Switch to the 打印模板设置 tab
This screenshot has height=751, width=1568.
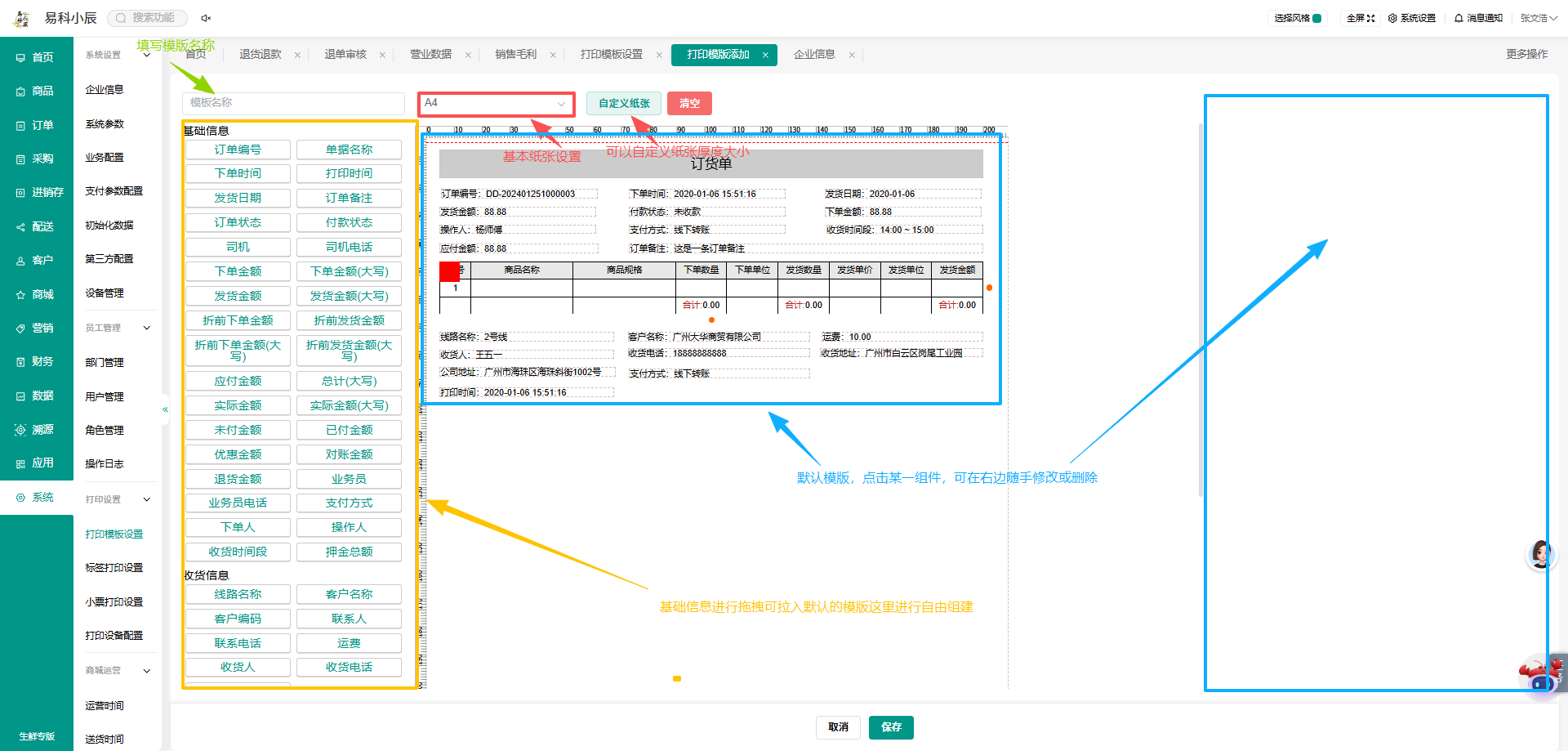[612, 55]
